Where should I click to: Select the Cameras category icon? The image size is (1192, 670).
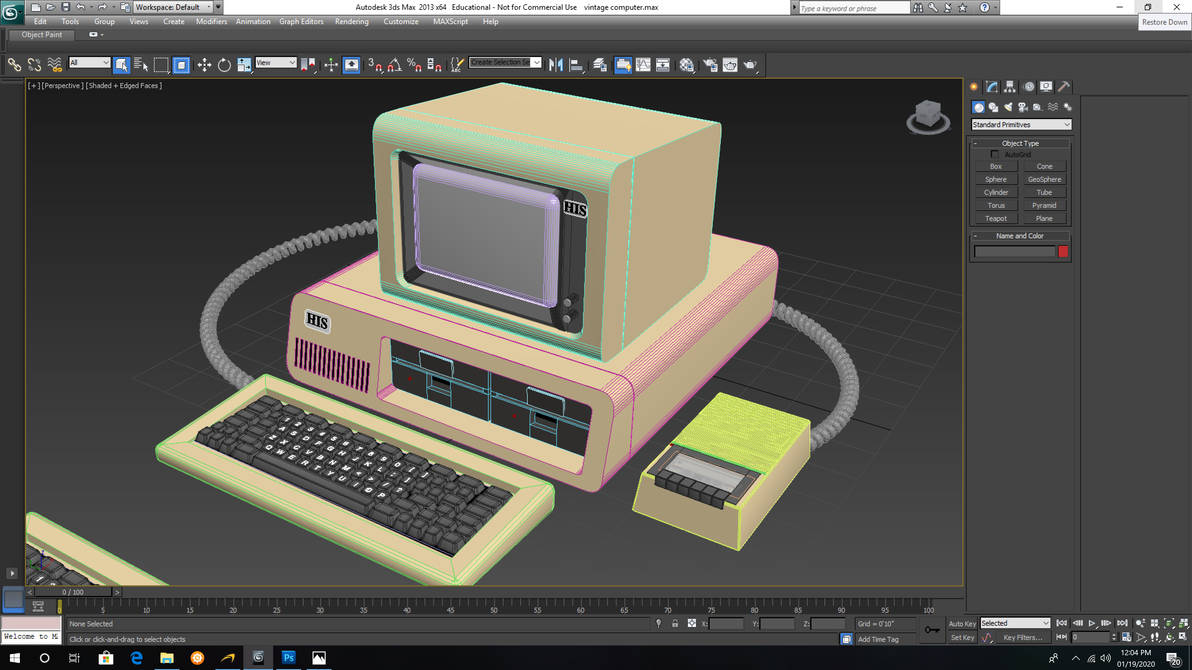(1023, 107)
